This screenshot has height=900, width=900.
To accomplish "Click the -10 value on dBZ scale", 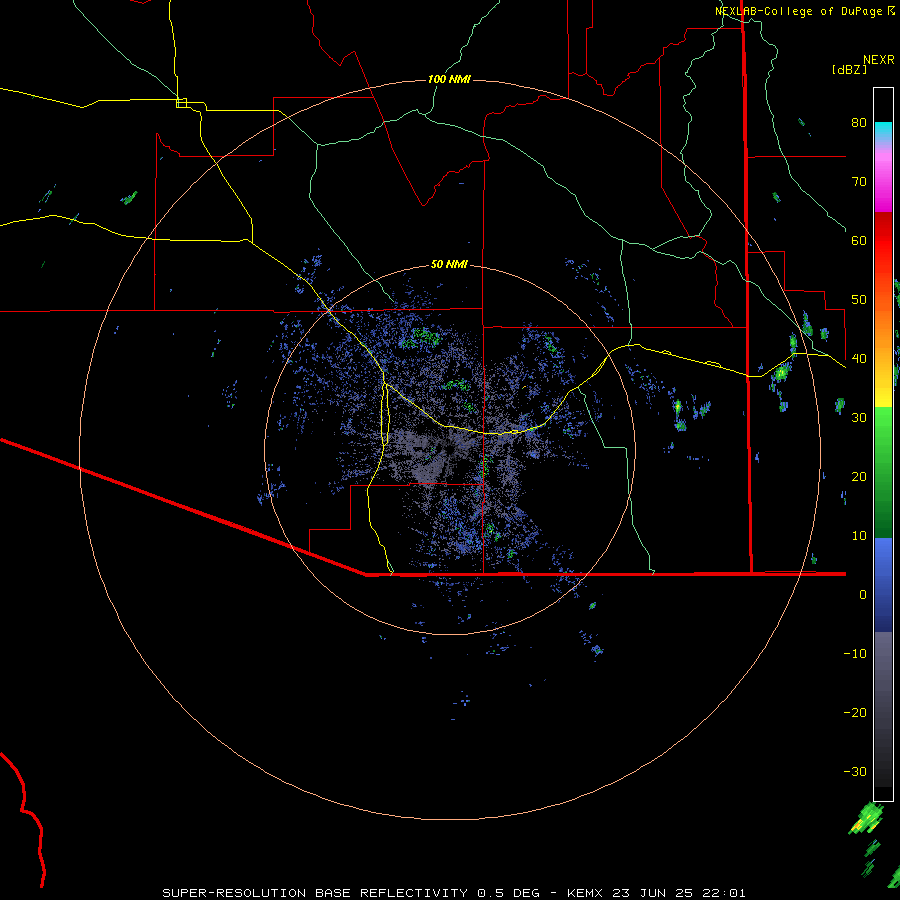I will click(855, 654).
